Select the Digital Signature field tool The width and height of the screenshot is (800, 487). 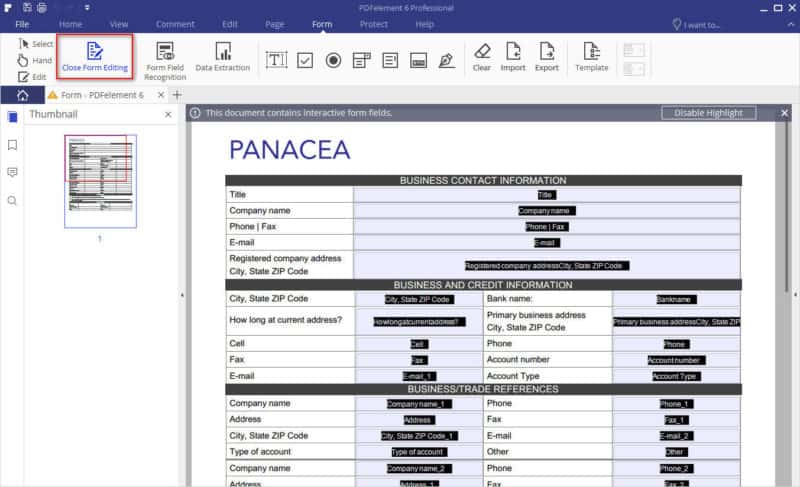click(446, 60)
